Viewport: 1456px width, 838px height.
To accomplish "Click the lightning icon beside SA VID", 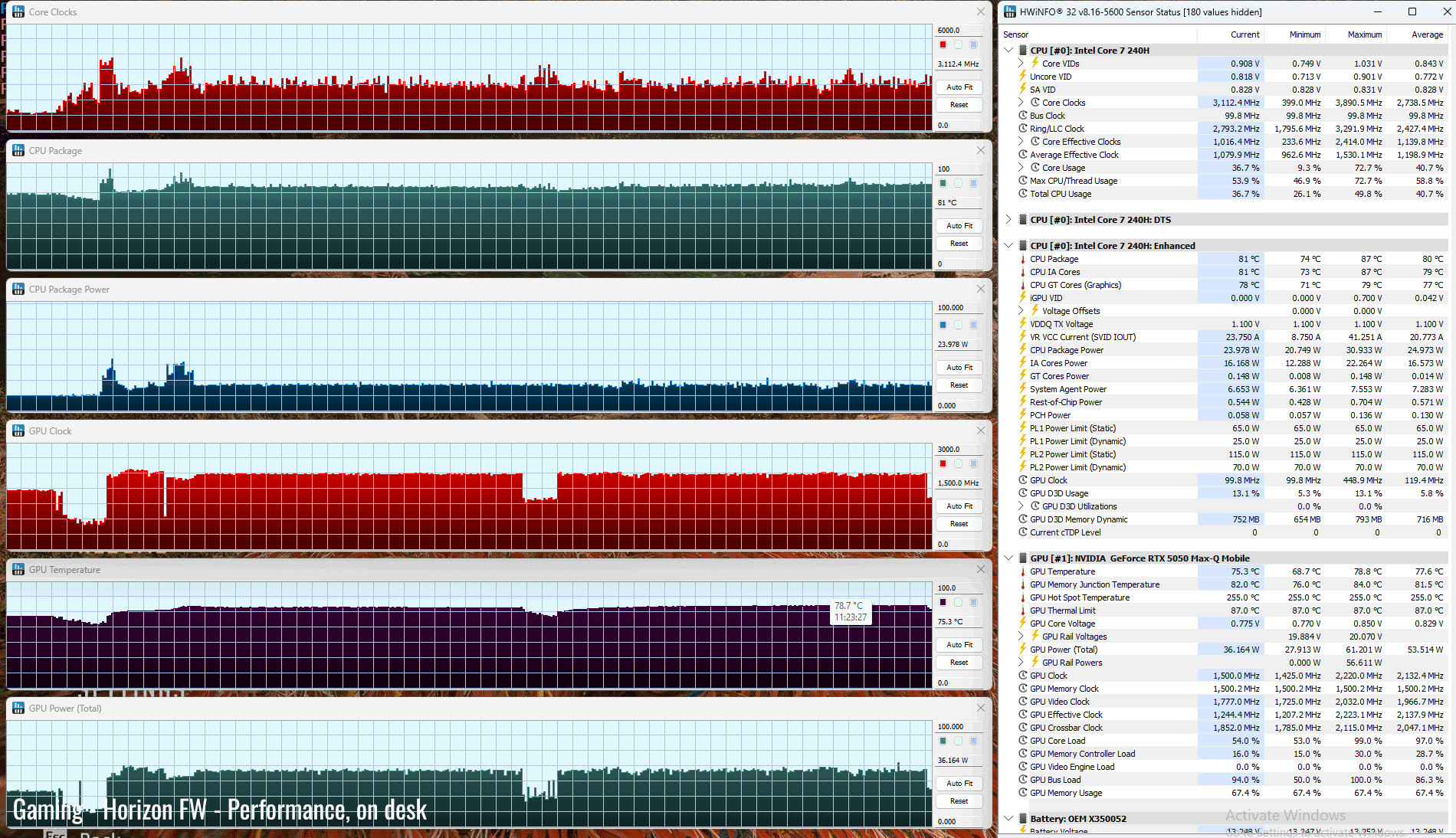I will tap(1023, 90).
